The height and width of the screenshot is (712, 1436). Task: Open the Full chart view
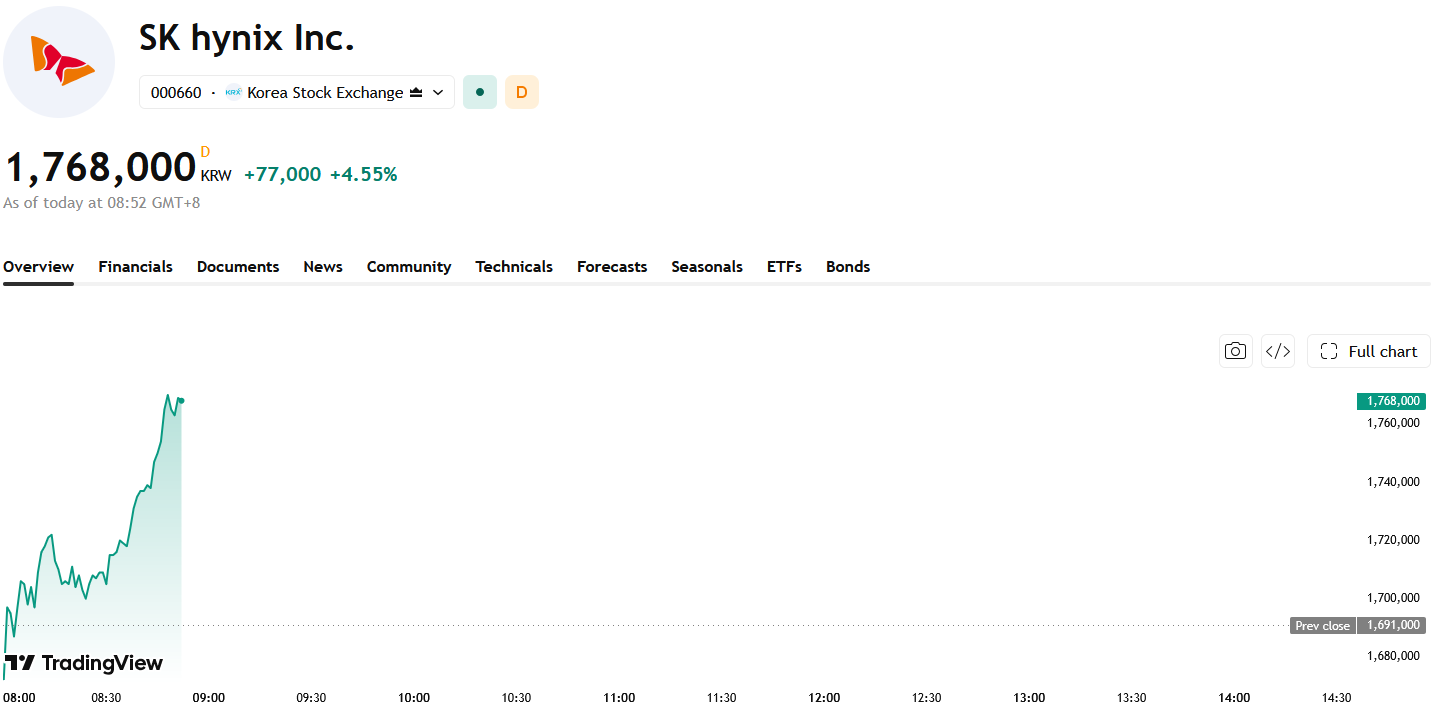click(1369, 351)
